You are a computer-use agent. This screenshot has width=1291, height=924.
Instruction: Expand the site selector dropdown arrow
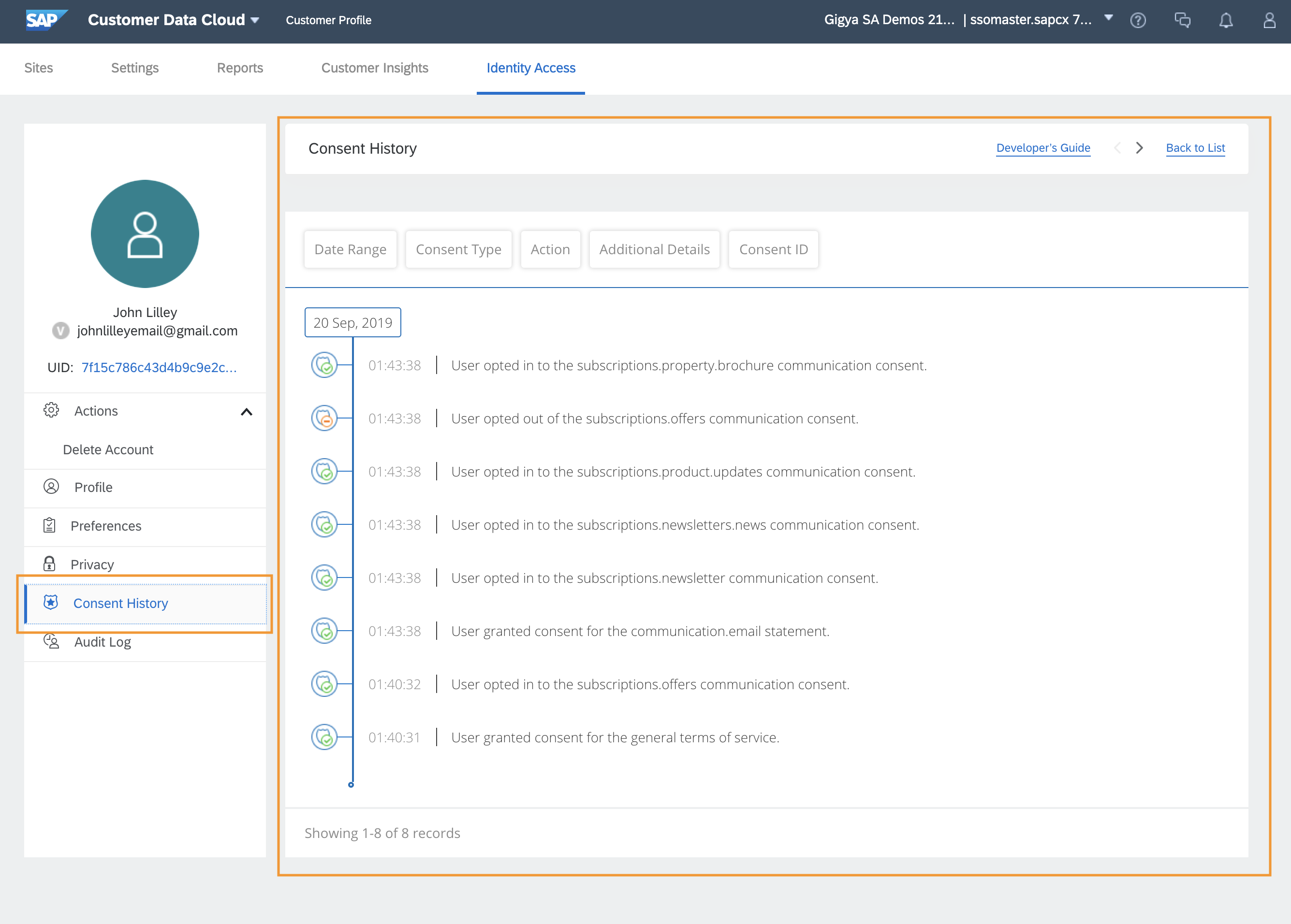(x=1108, y=17)
